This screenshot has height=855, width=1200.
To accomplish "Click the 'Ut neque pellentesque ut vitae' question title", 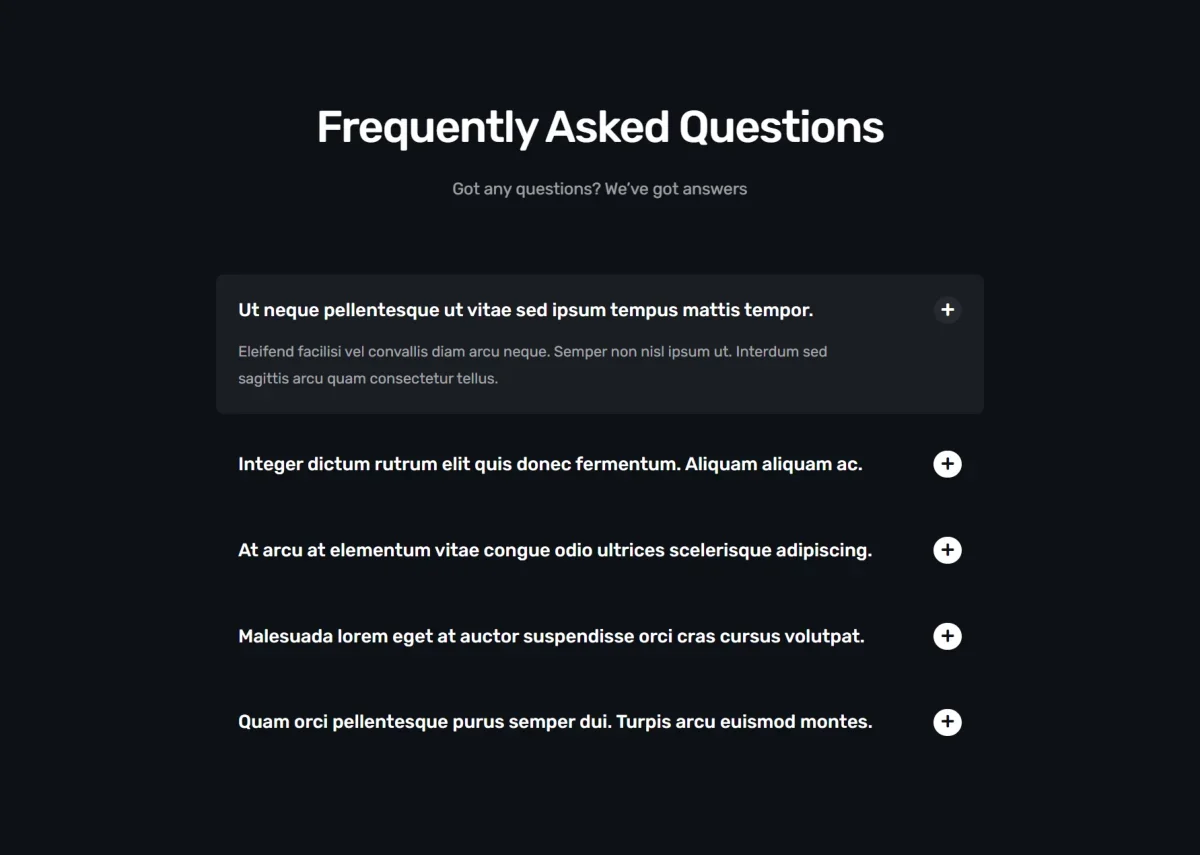I will click(526, 310).
